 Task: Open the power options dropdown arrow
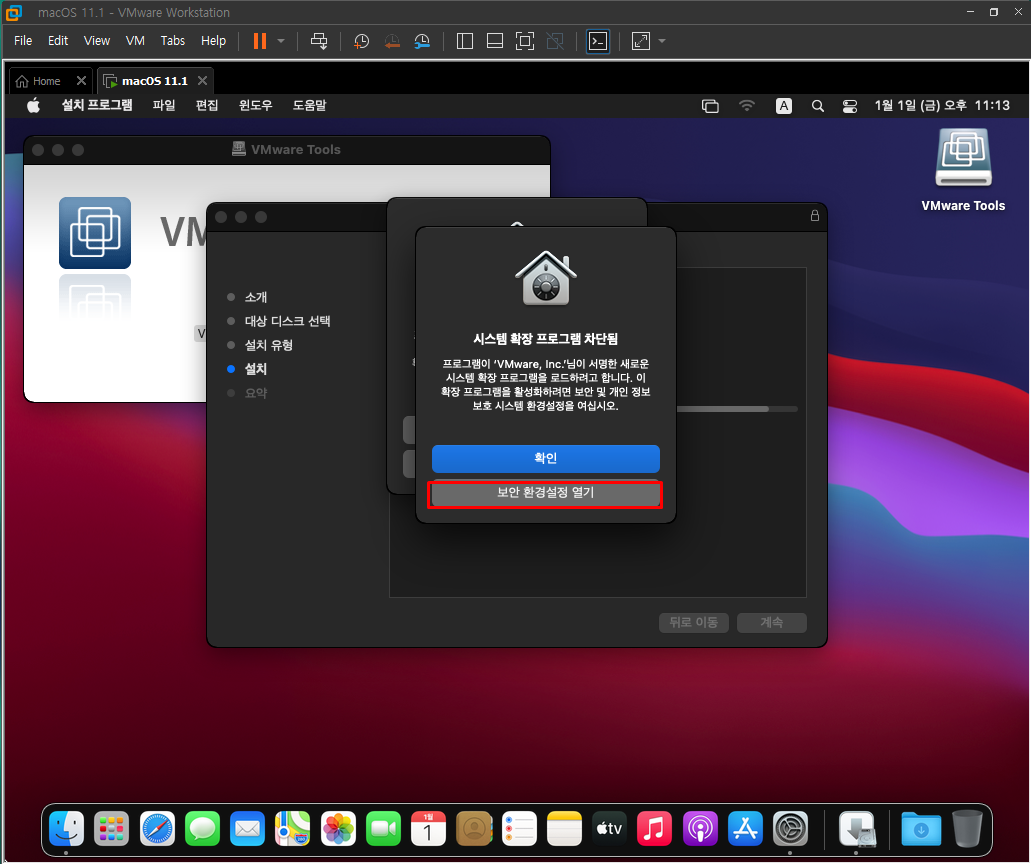point(281,41)
